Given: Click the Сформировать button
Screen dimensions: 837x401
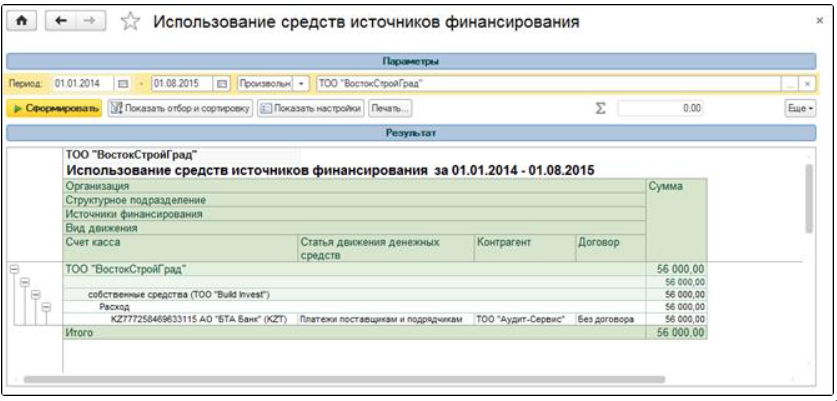Looking at the screenshot, I should (x=55, y=108).
